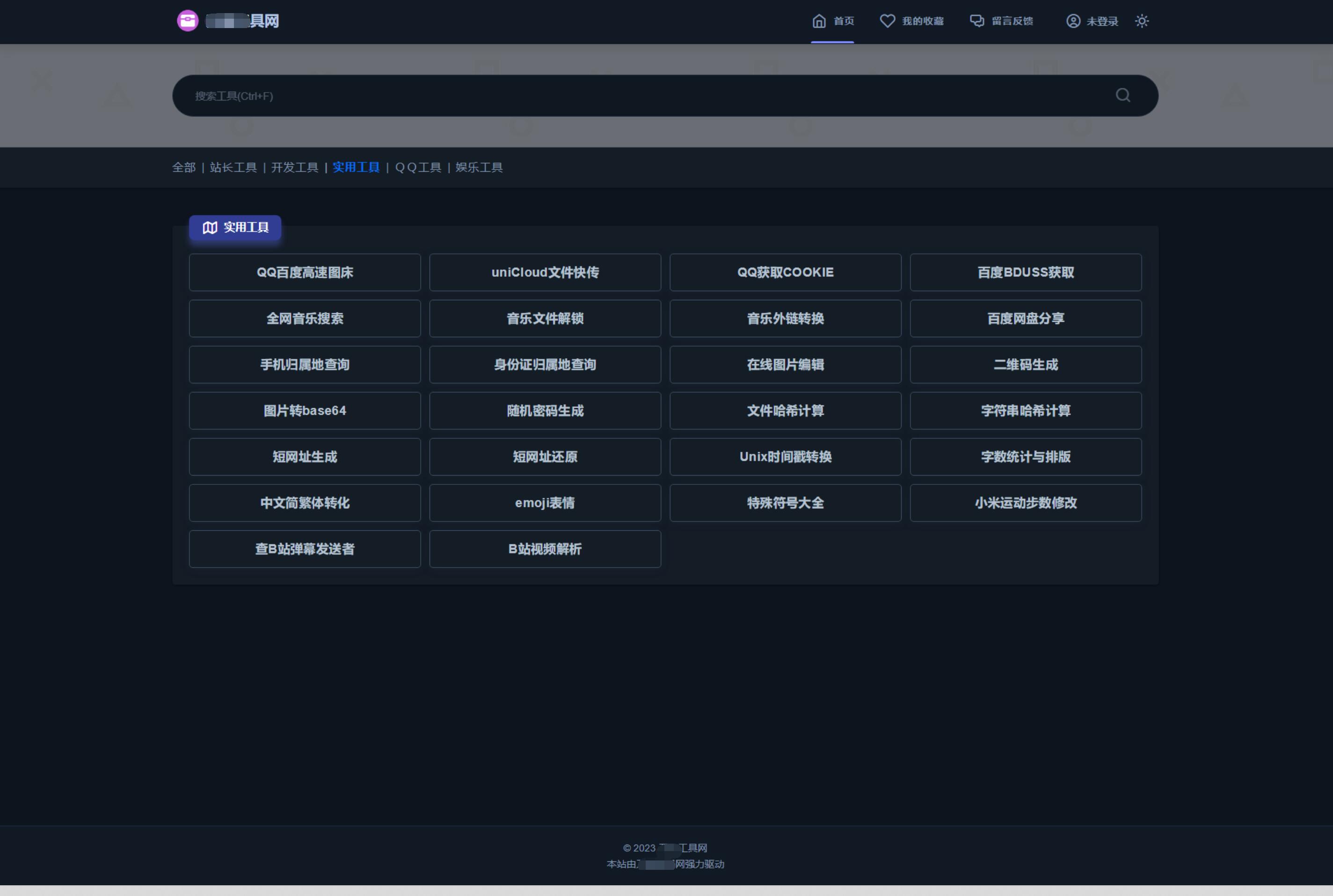Open the 二维码生成 tool

[x=1026, y=365]
